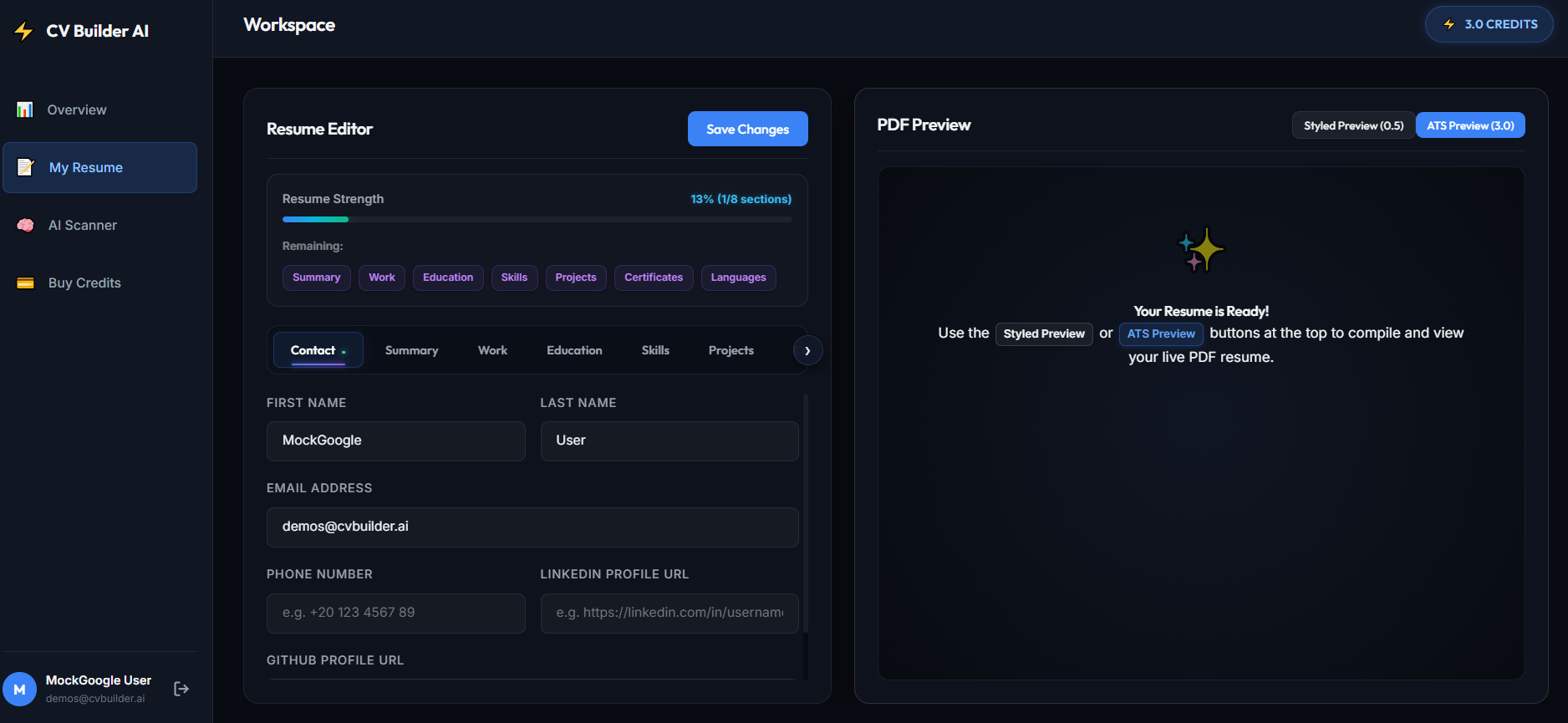Click the AI Scanner brain icon

click(x=26, y=225)
